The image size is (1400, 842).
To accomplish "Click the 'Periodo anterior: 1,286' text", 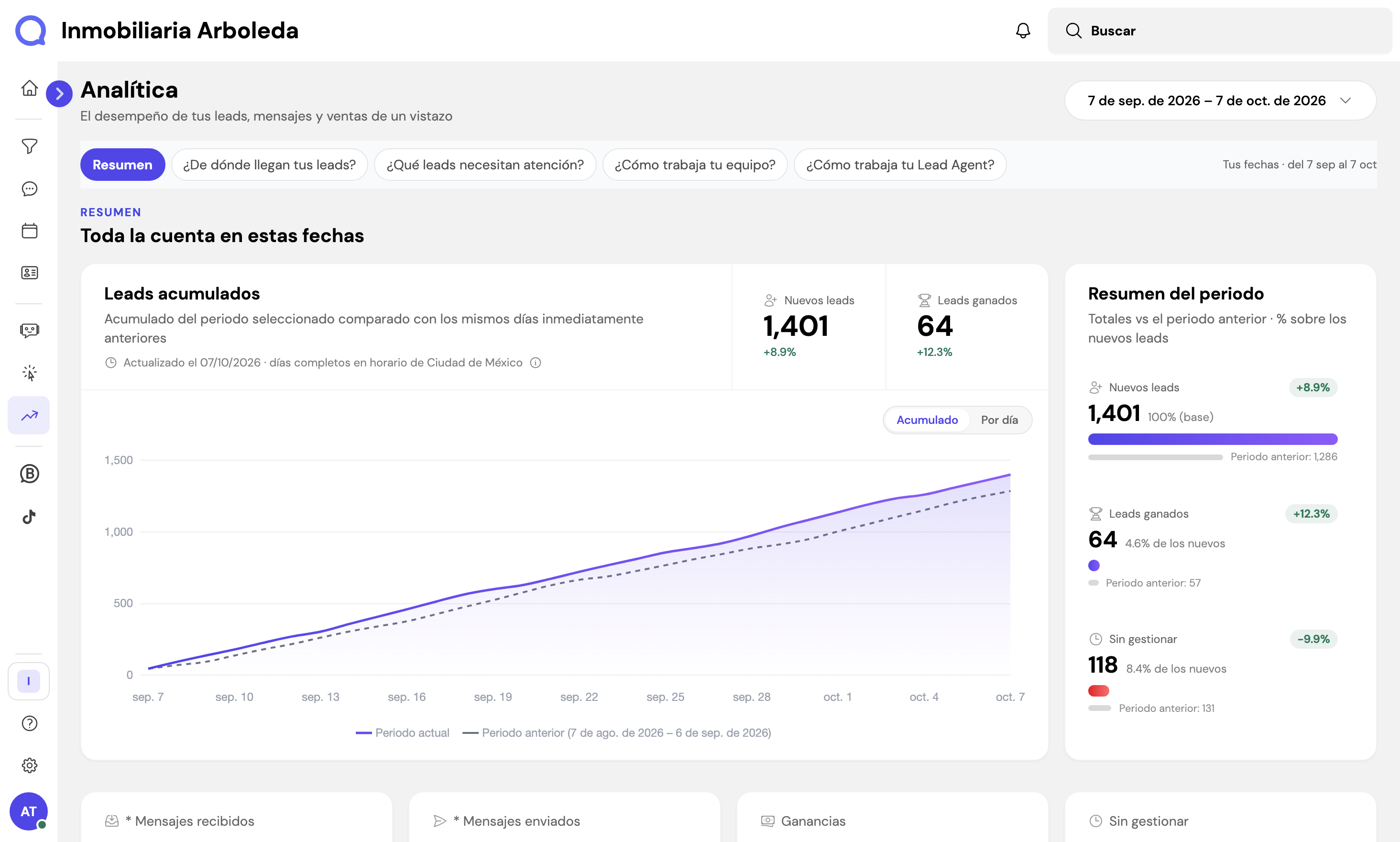I will [x=1284, y=457].
